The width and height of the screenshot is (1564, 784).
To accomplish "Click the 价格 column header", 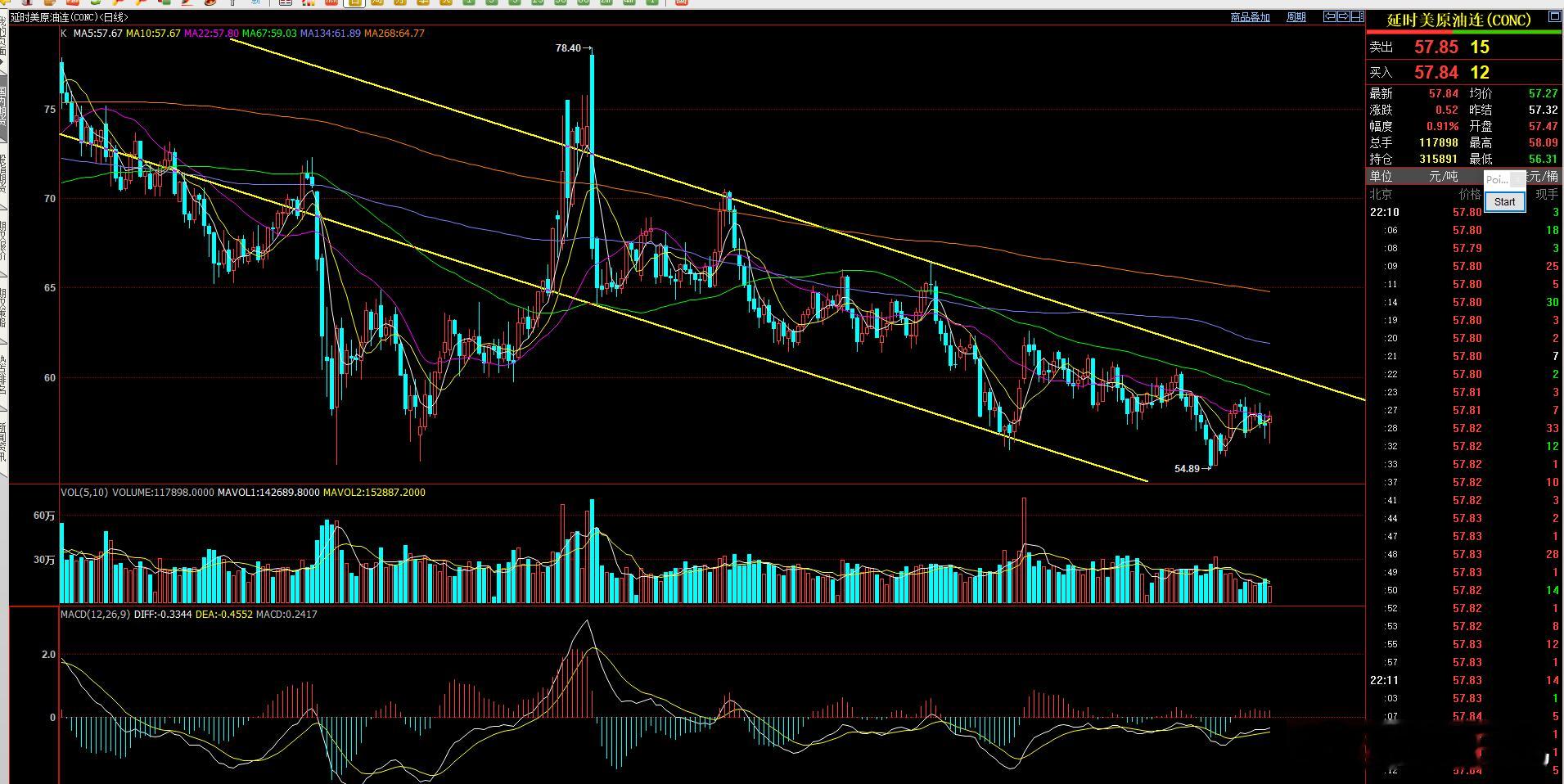I will click(x=1470, y=195).
